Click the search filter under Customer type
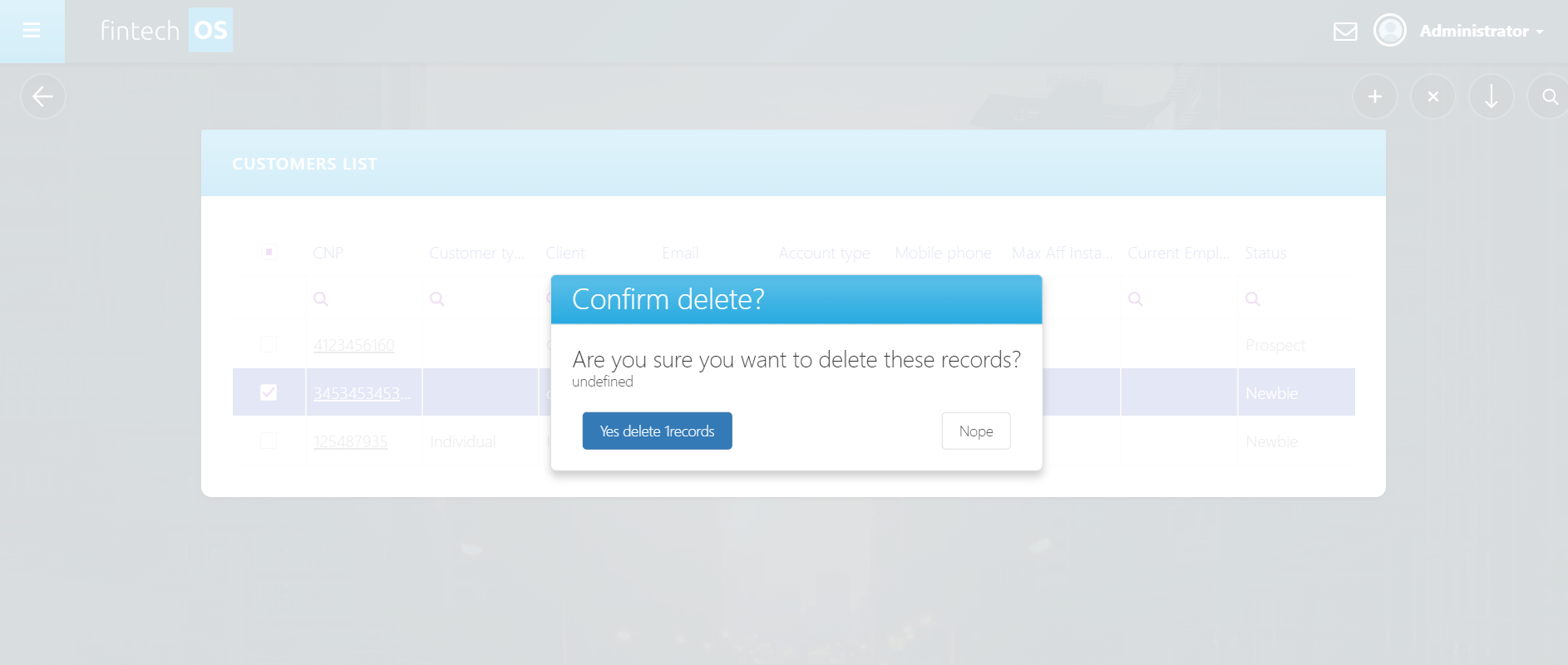This screenshot has height=665, width=1568. coord(436,298)
